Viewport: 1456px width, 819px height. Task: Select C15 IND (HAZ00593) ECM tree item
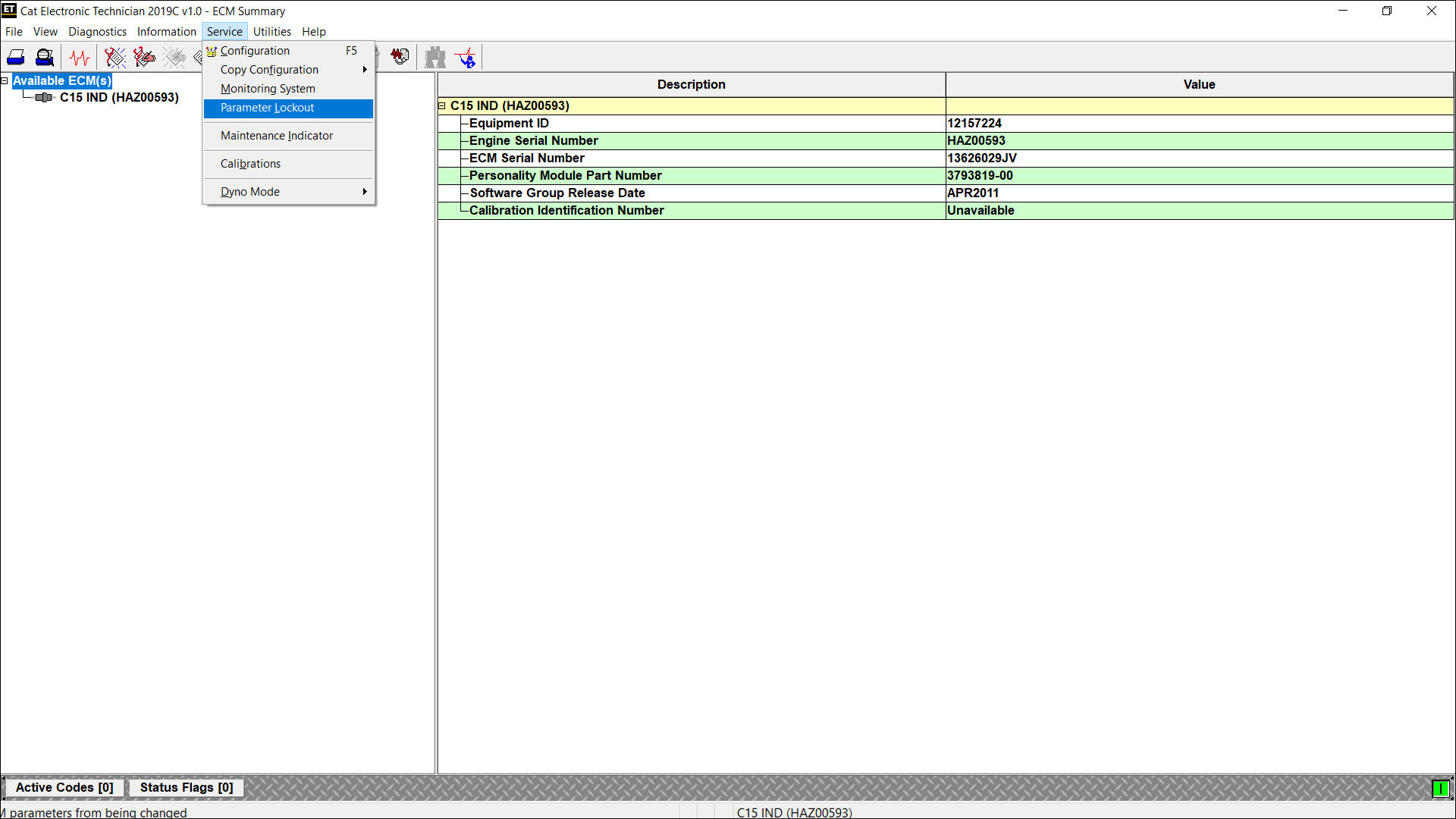coord(119,98)
